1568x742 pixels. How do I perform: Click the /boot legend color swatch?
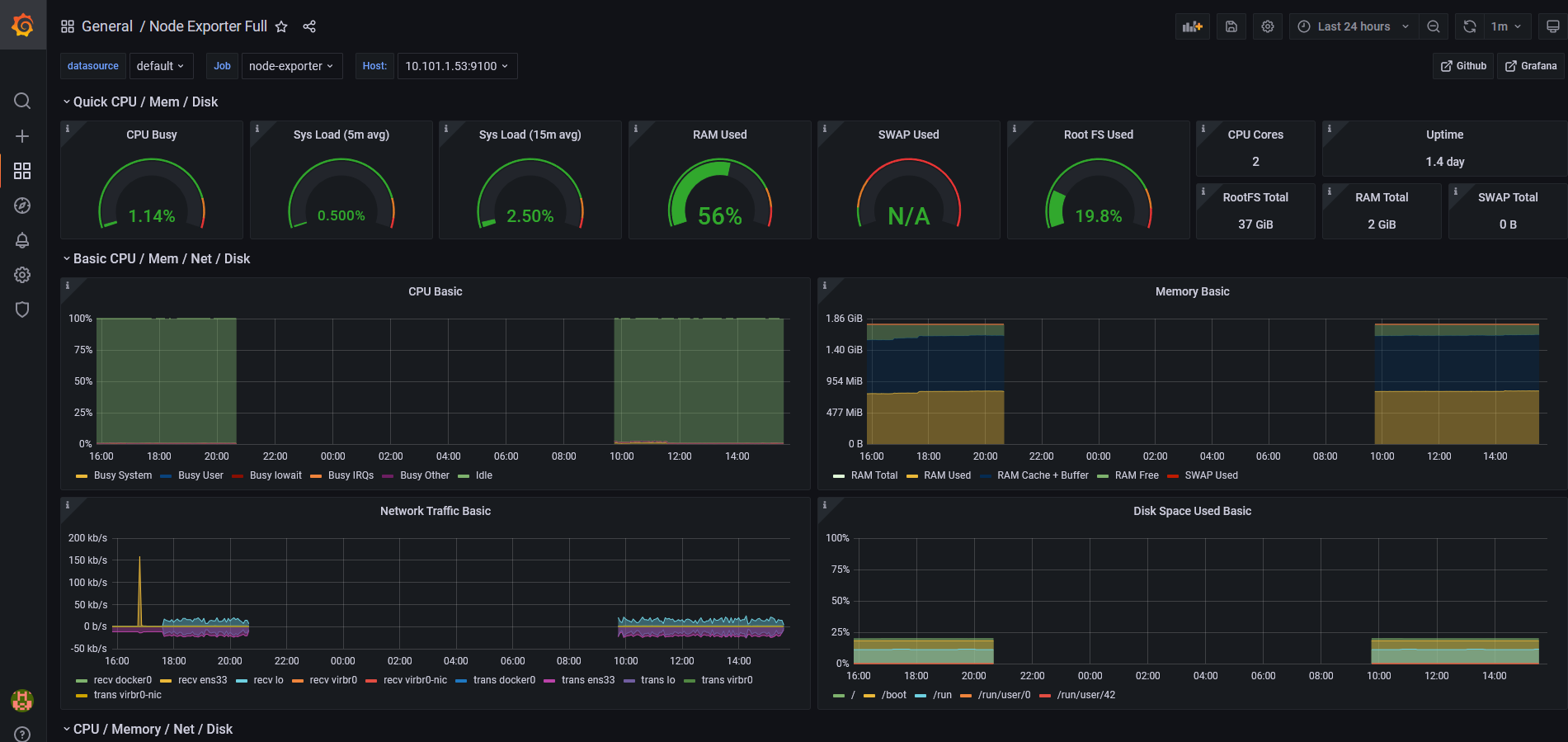point(869,695)
